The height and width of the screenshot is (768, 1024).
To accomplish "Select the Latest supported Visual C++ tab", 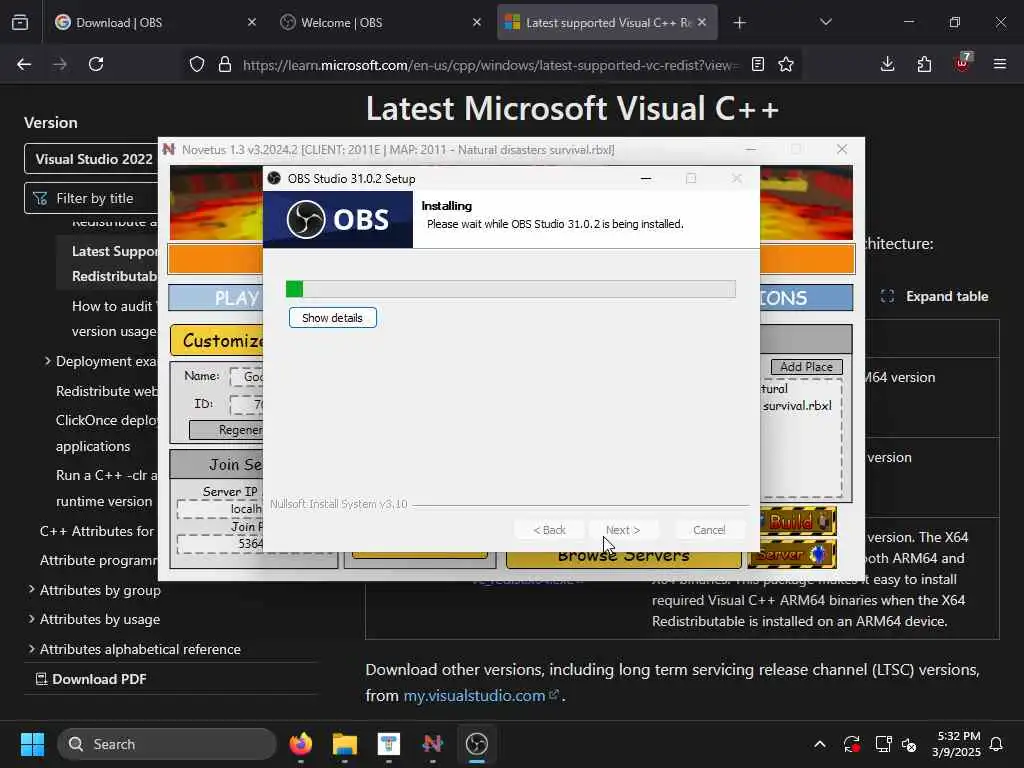I will [x=607, y=23].
